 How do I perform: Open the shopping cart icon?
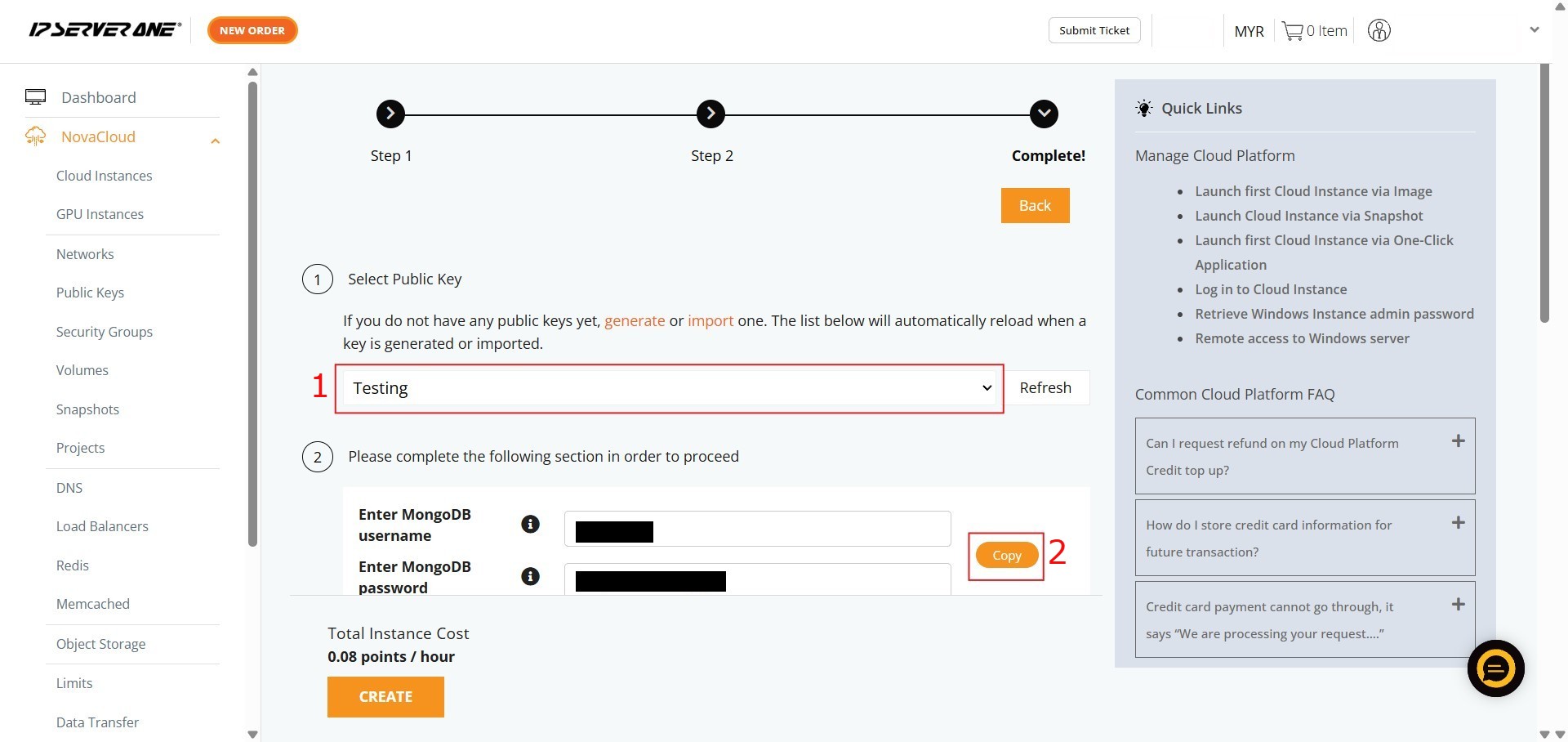[1292, 31]
